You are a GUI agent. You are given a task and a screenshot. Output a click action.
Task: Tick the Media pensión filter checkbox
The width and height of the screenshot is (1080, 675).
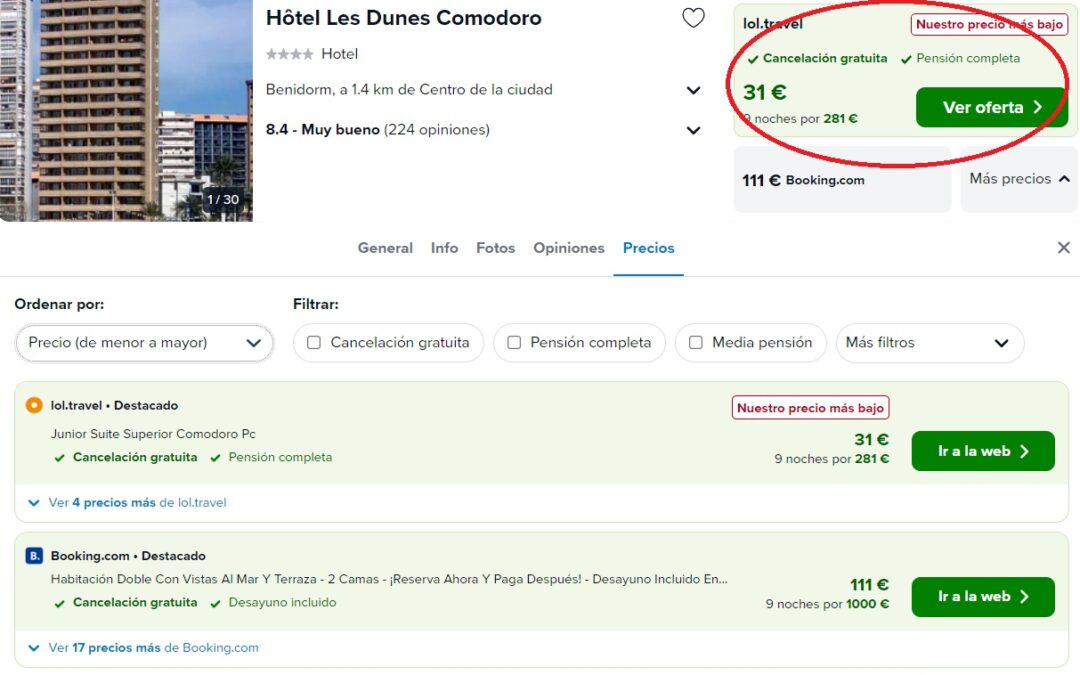696,342
